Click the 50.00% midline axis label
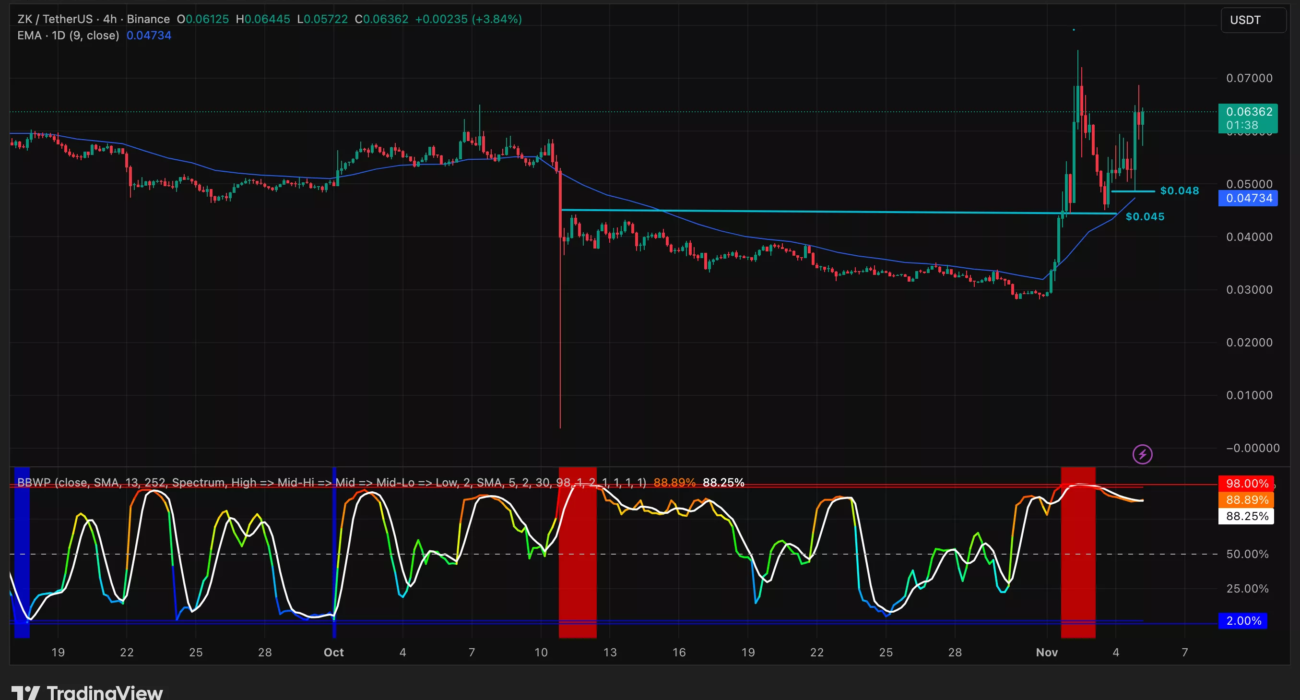This screenshot has height=700, width=1300. (x=1246, y=554)
